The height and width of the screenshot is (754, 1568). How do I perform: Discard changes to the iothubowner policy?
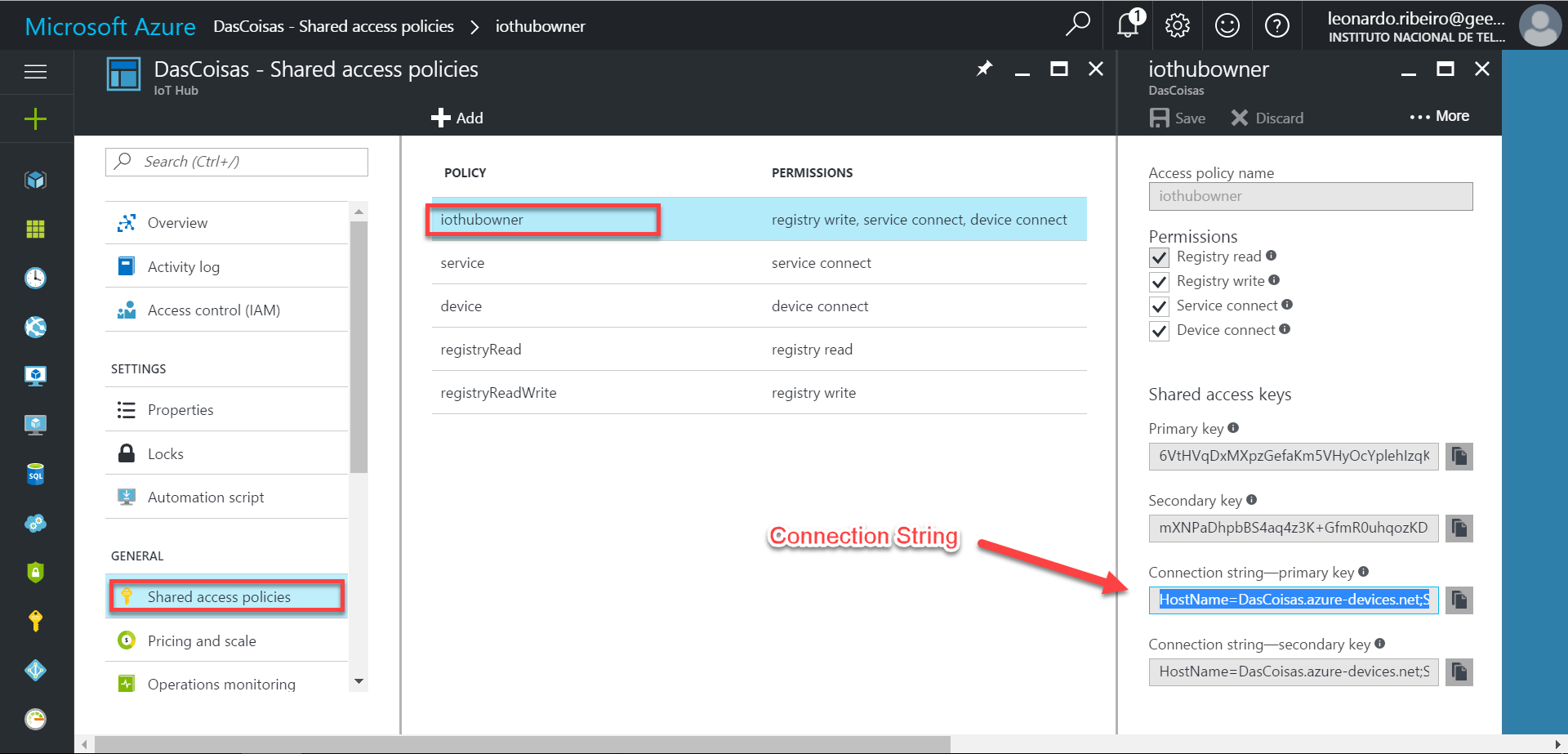click(1267, 118)
